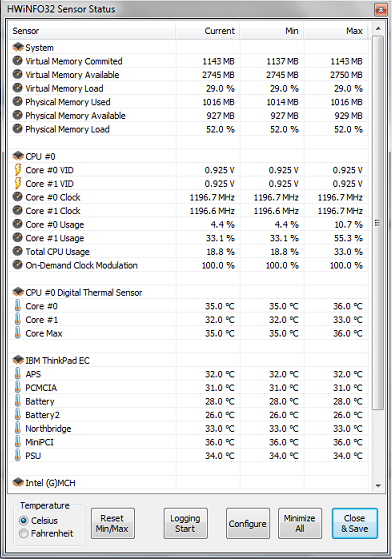Select the Core #1 Clock gauge icon

[17, 210]
